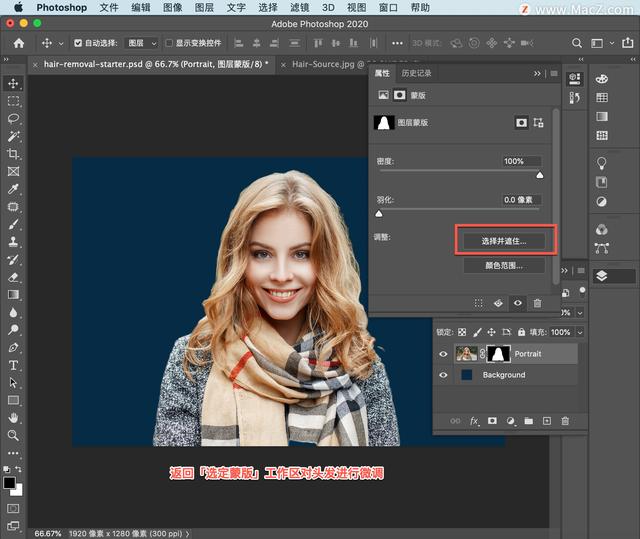The width and height of the screenshot is (640, 539).
Task: Select the Crop tool in toolbar
Action: (x=14, y=154)
